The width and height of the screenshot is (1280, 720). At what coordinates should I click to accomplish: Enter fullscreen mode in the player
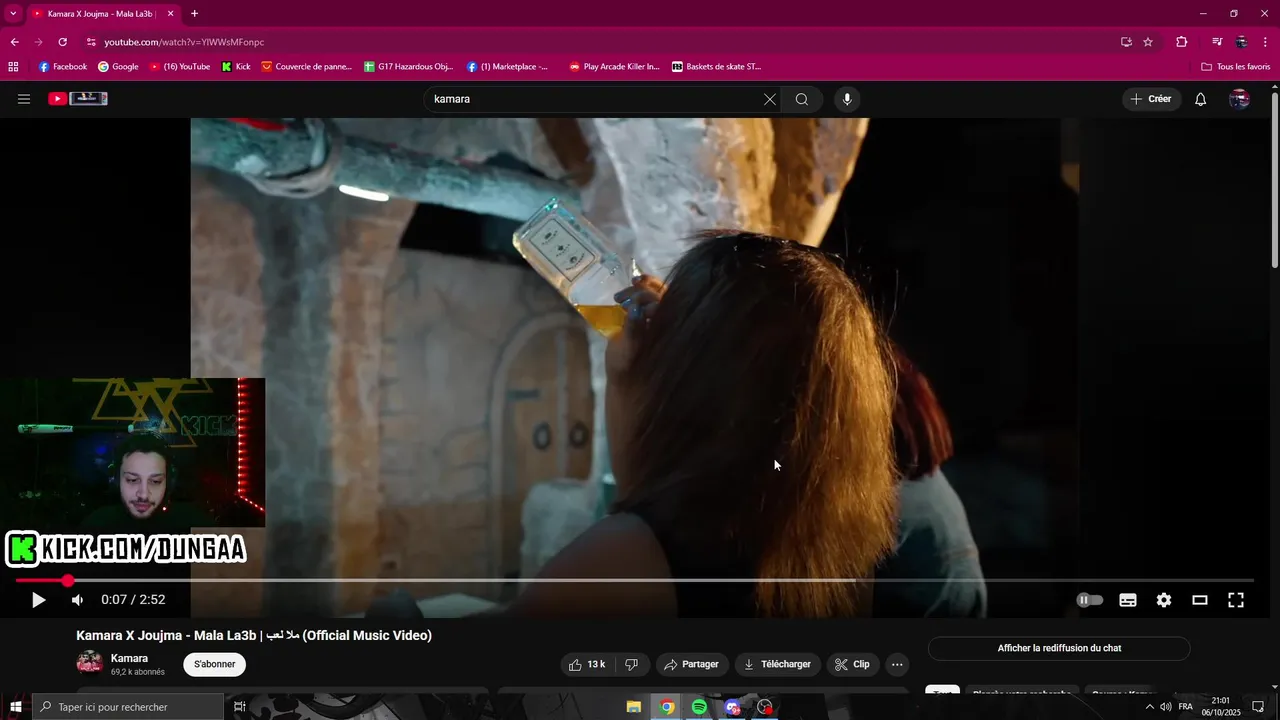(x=1236, y=600)
